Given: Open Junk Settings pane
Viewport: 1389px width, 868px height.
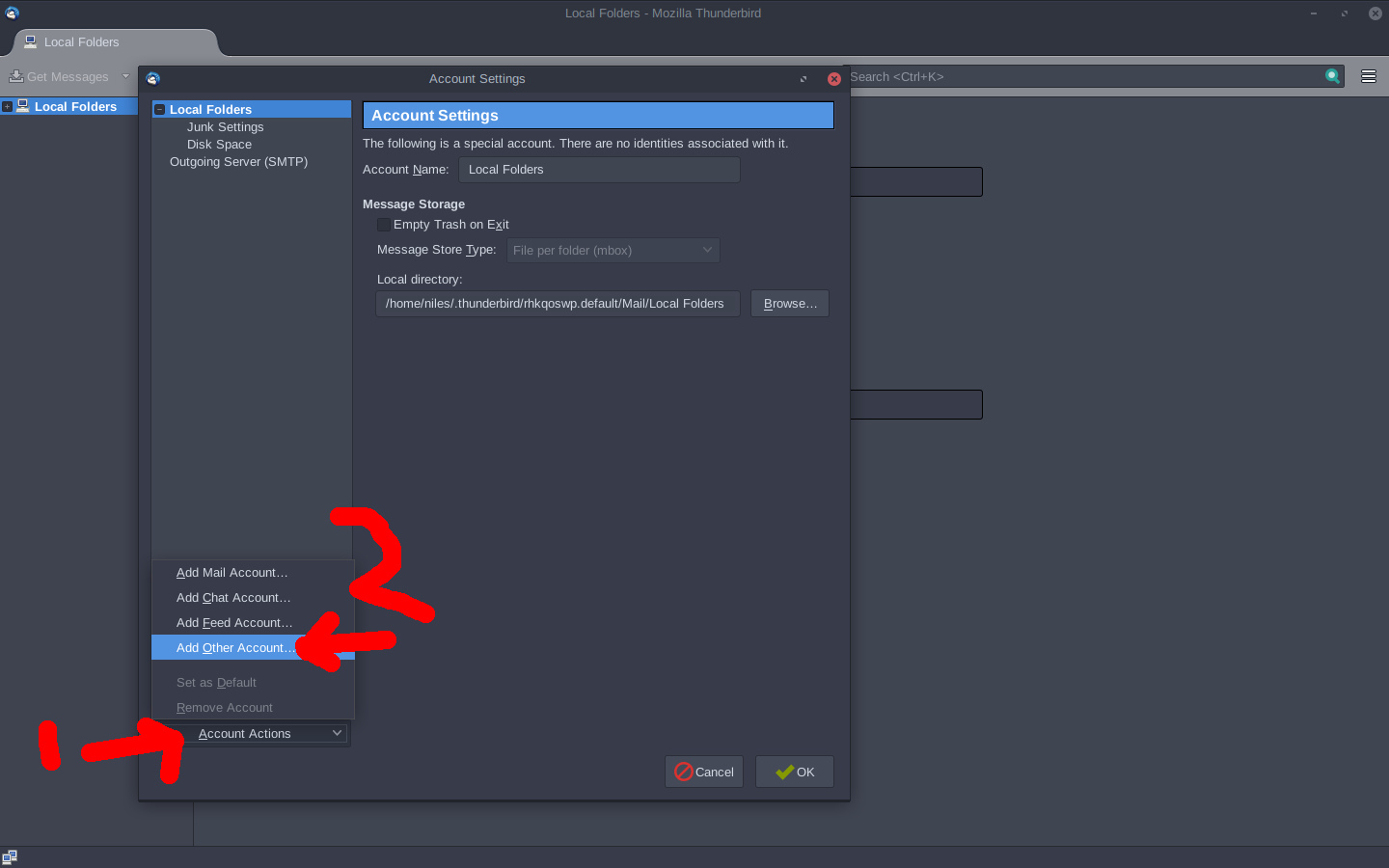Looking at the screenshot, I should (x=225, y=127).
